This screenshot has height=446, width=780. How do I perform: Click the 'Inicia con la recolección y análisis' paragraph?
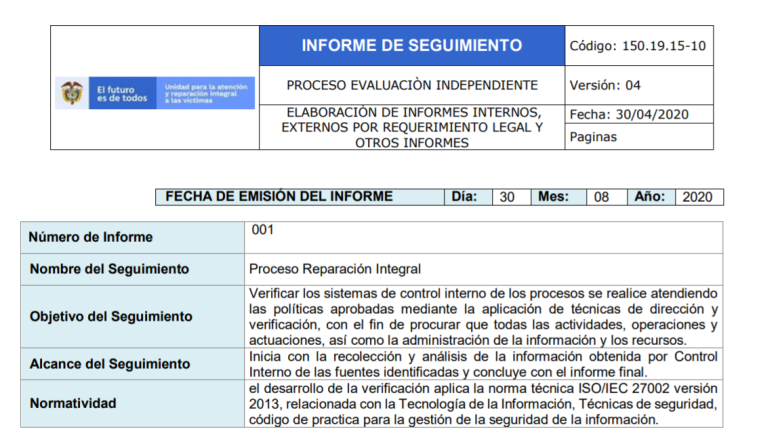[483, 364]
